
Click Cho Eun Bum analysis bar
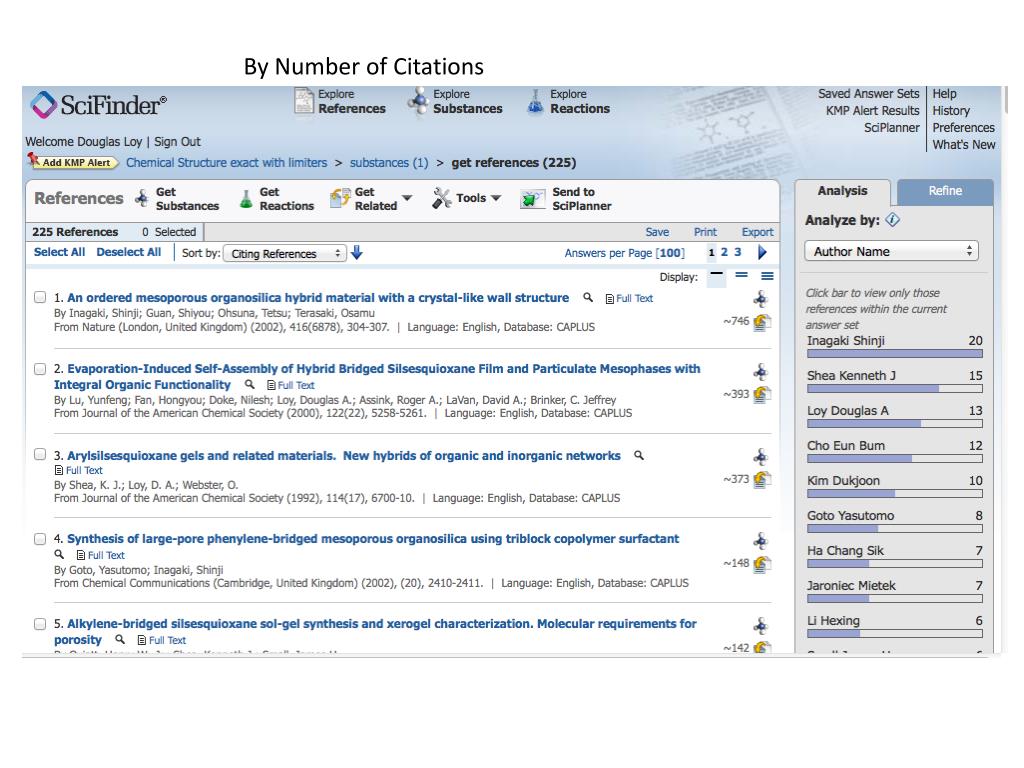[x=895, y=458]
